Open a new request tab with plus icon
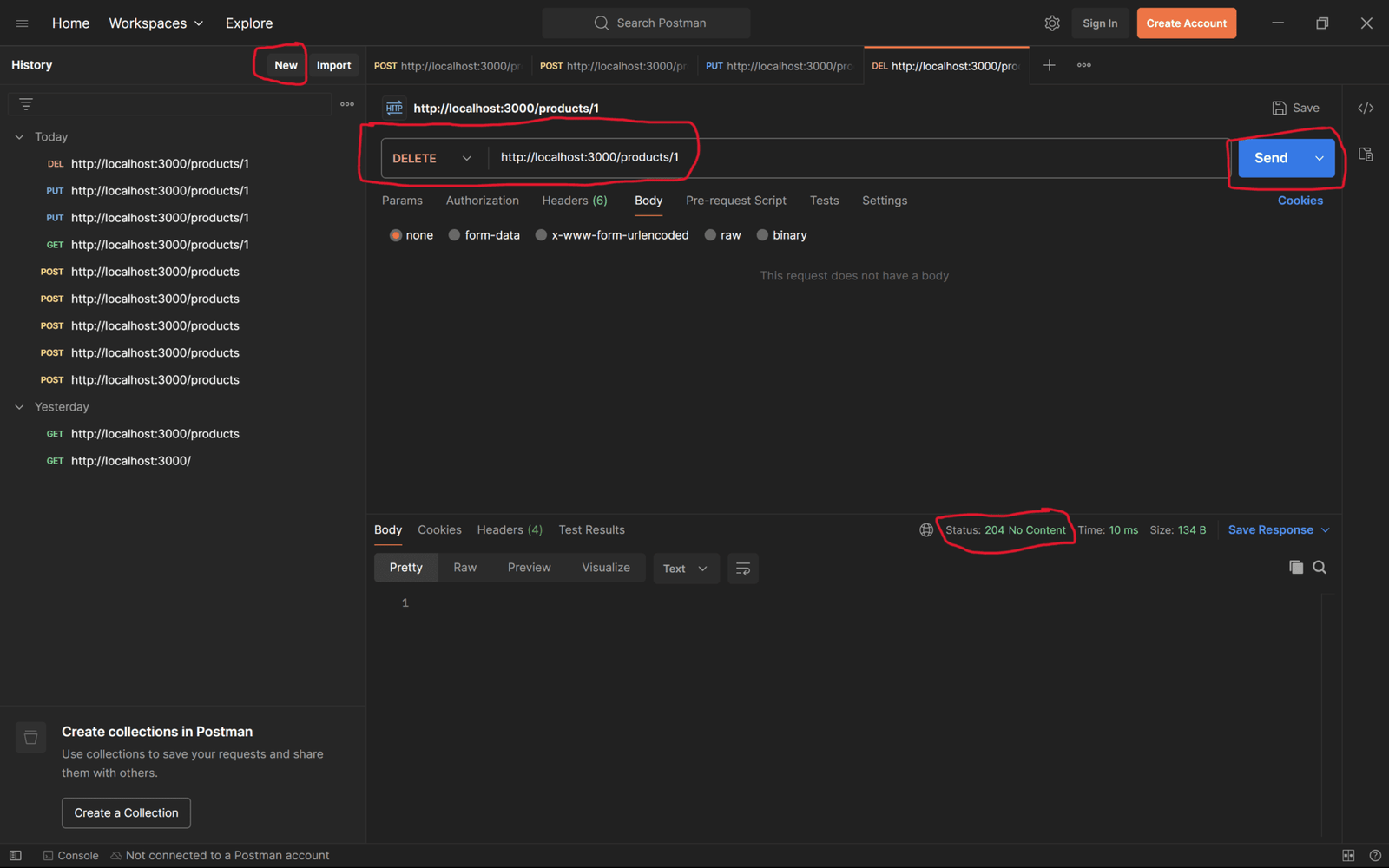 click(1049, 65)
